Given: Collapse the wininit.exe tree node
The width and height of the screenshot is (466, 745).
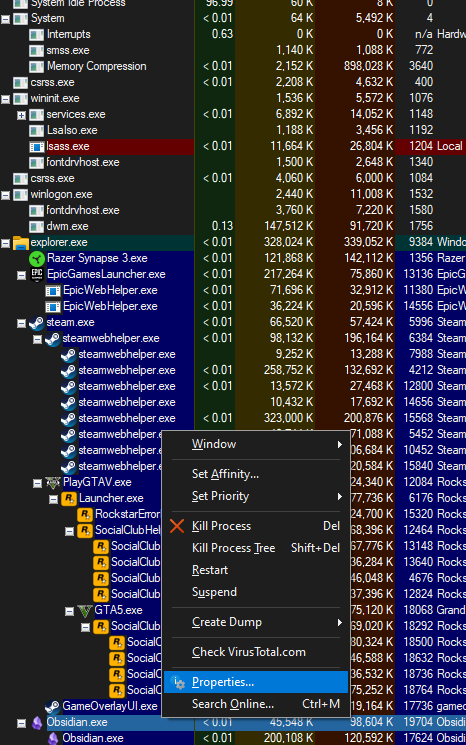Looking at the screenshot, I should [5, 99].
